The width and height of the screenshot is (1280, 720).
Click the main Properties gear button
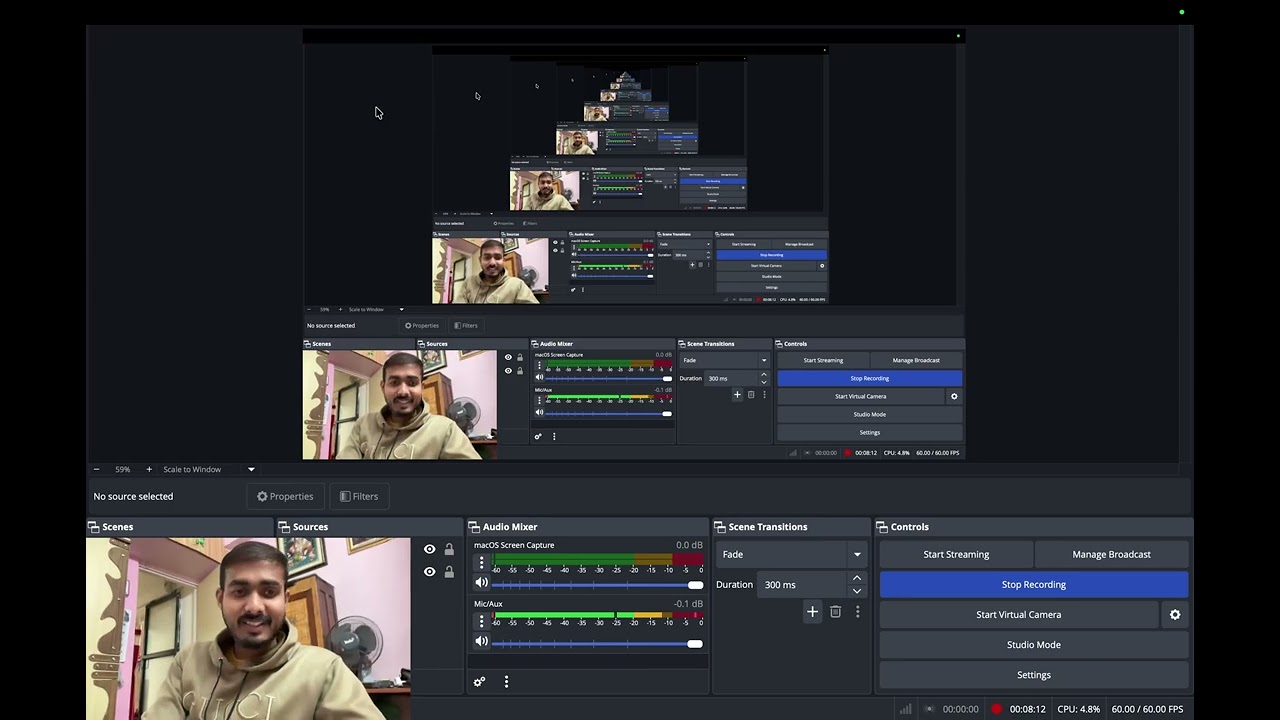click(x=285, y=496)
